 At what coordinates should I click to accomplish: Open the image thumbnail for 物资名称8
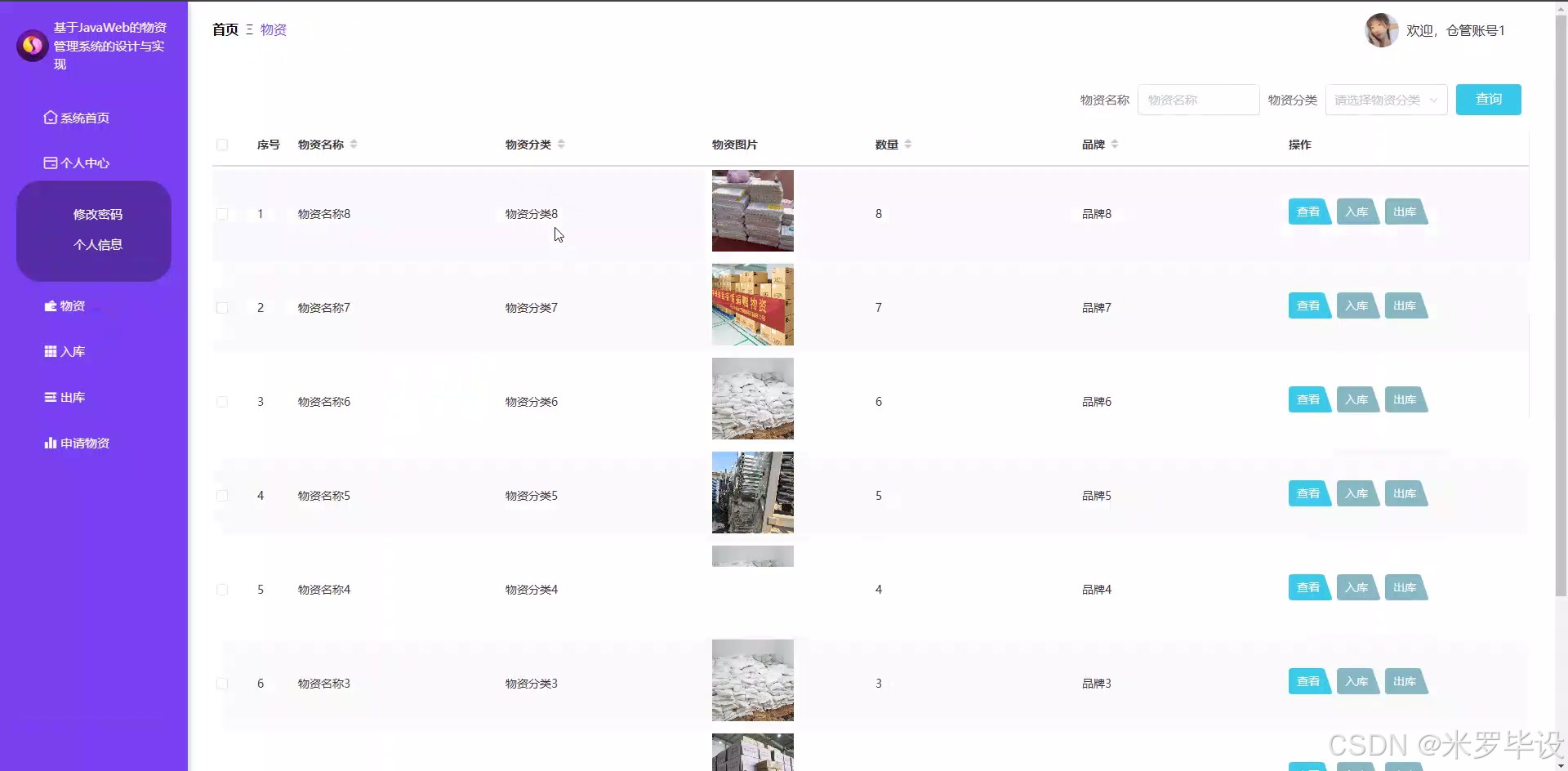point(753,211)
